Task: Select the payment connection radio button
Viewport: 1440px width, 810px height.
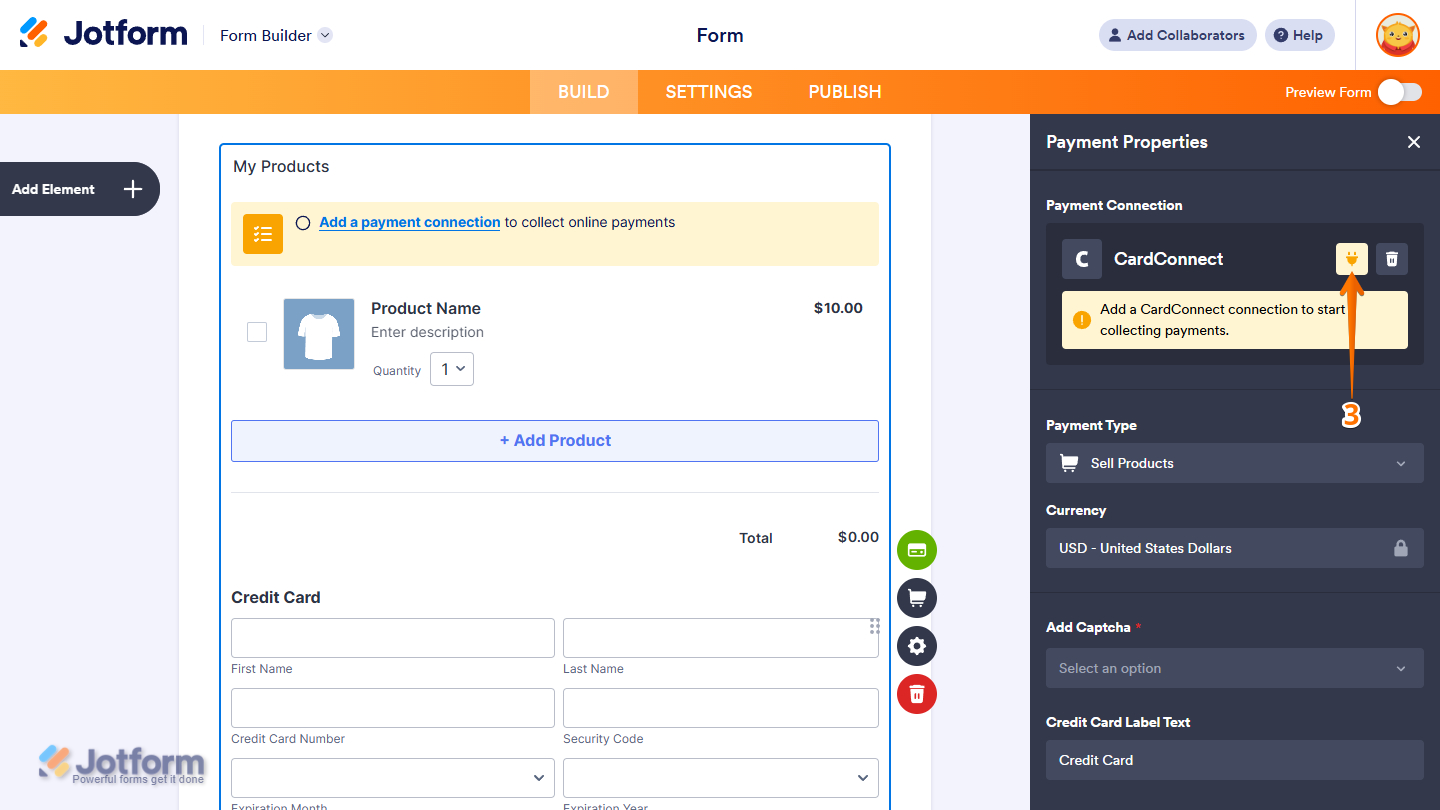Action: 303,223
